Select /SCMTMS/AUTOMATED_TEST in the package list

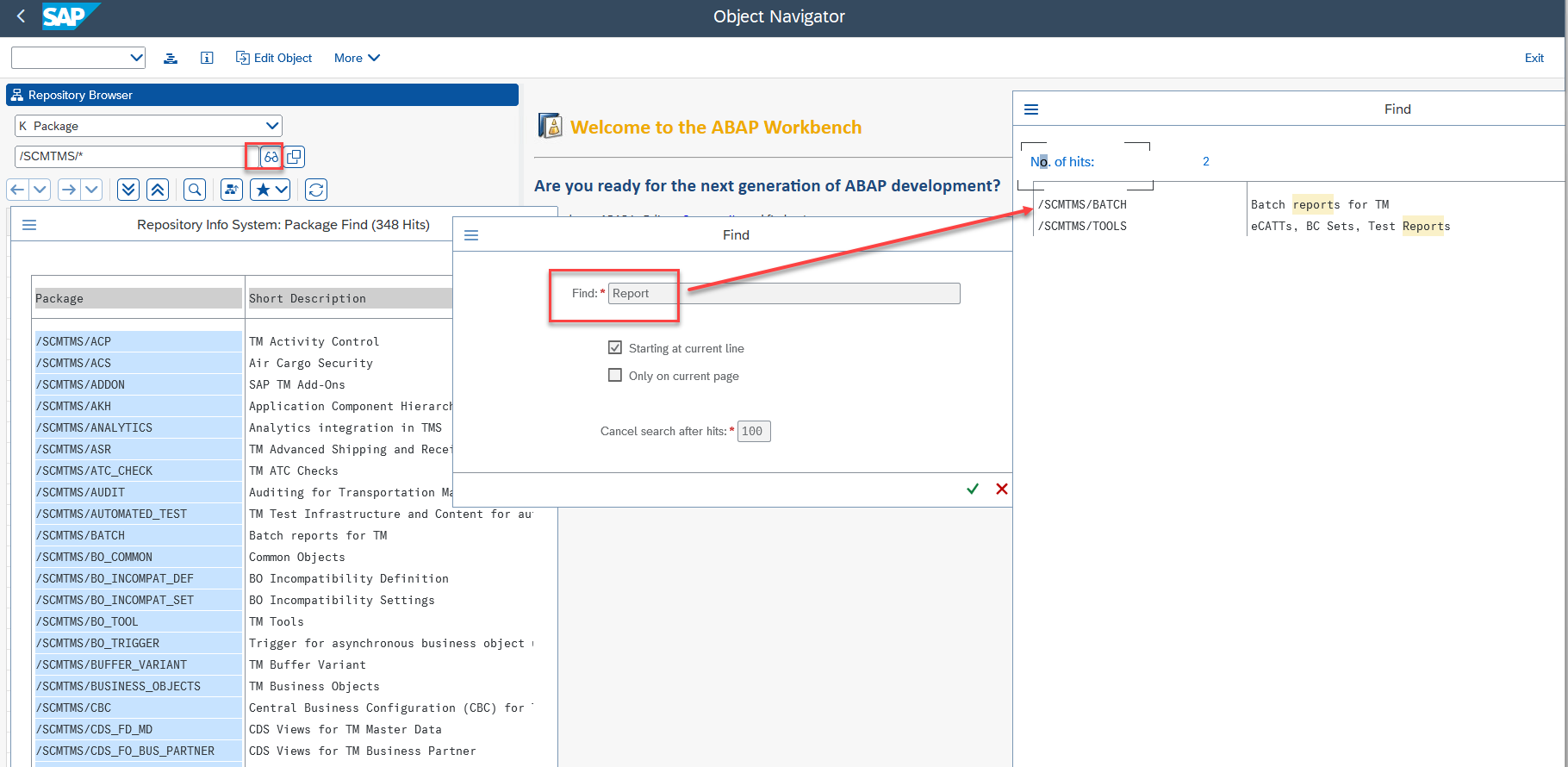(138, 514)
